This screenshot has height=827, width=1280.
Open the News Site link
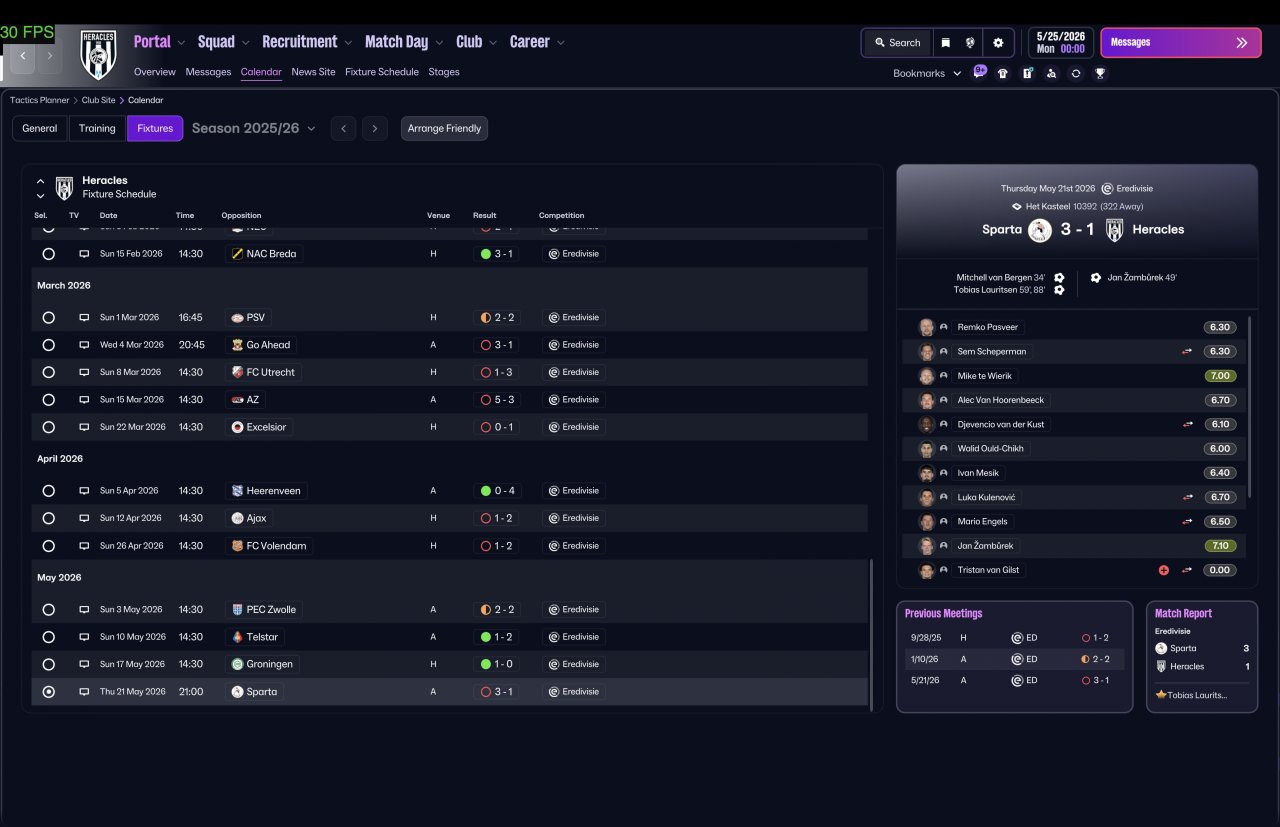(x=313, y=72)
